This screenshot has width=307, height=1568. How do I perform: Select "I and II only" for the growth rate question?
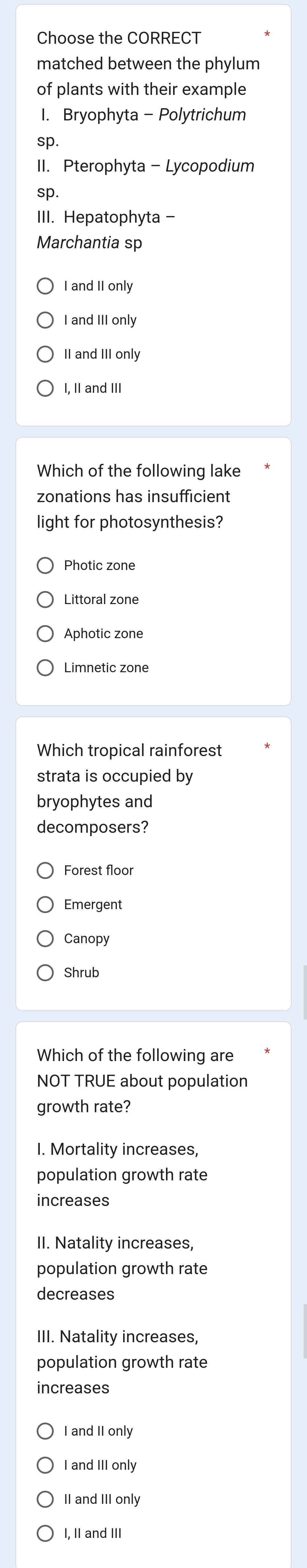pyautogui.click(x=46, y=1432)
